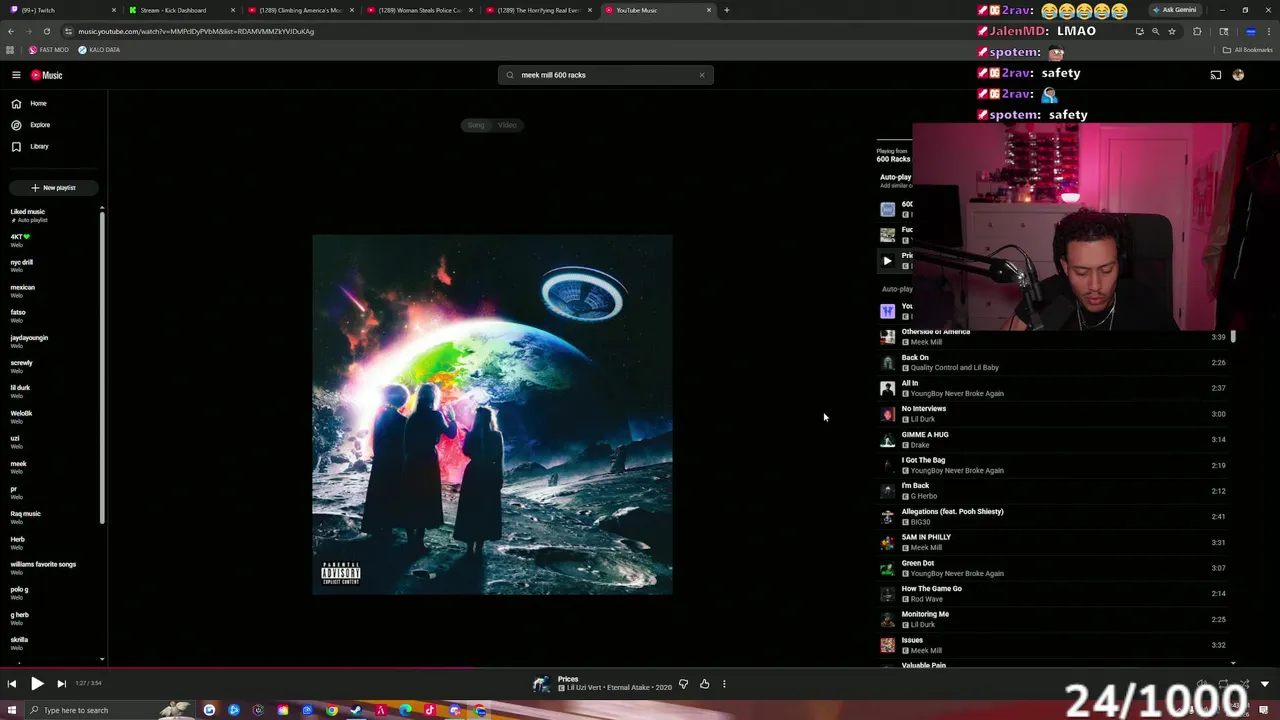Switch to Song mode

click(476, 125)
